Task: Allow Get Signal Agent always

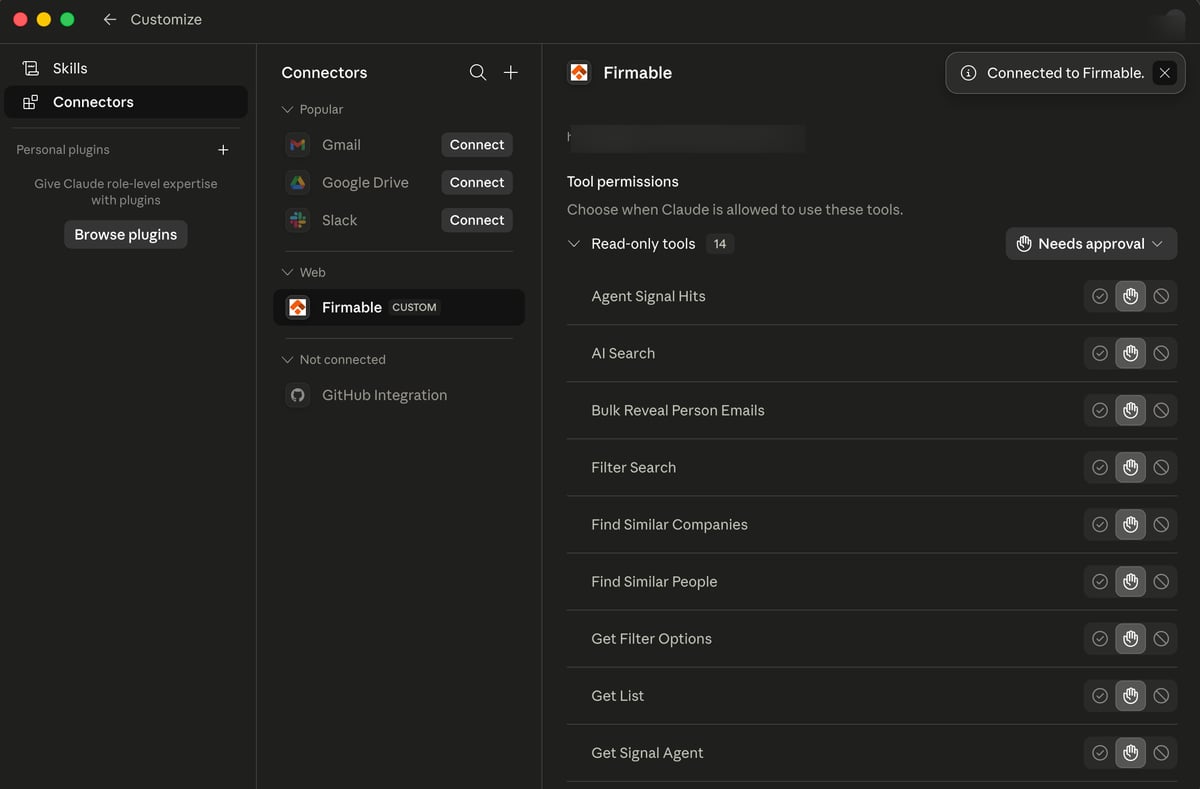Action: click(1100, 752)
